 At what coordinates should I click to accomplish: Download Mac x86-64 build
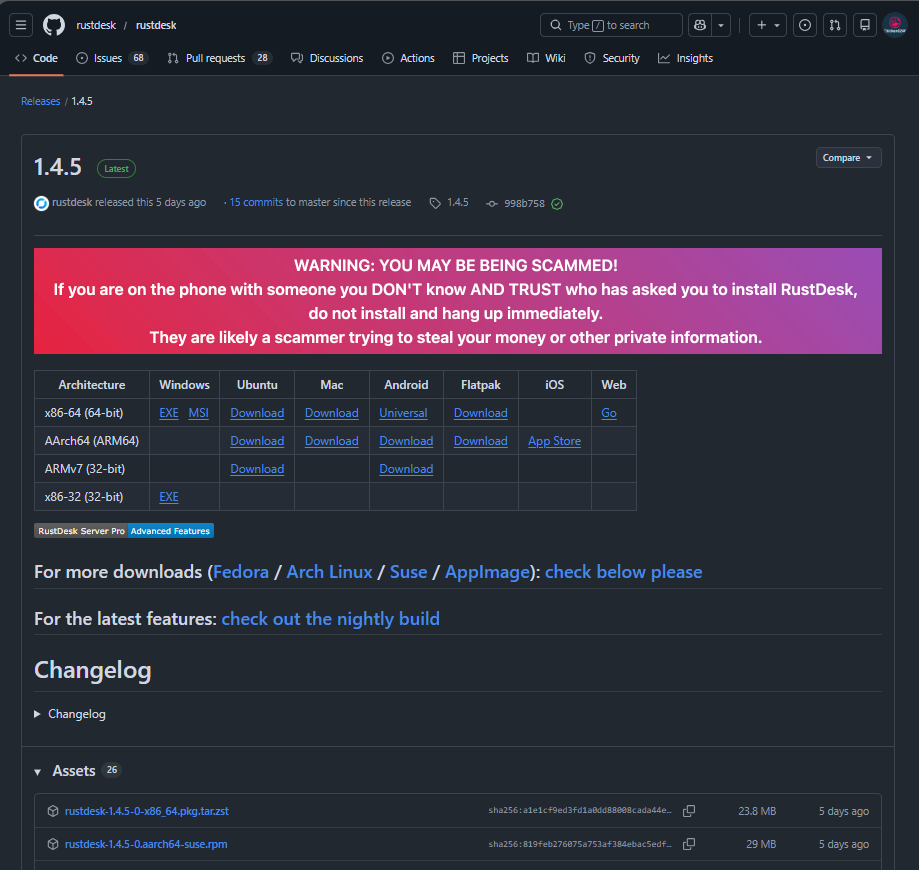[x=332, y=413]
